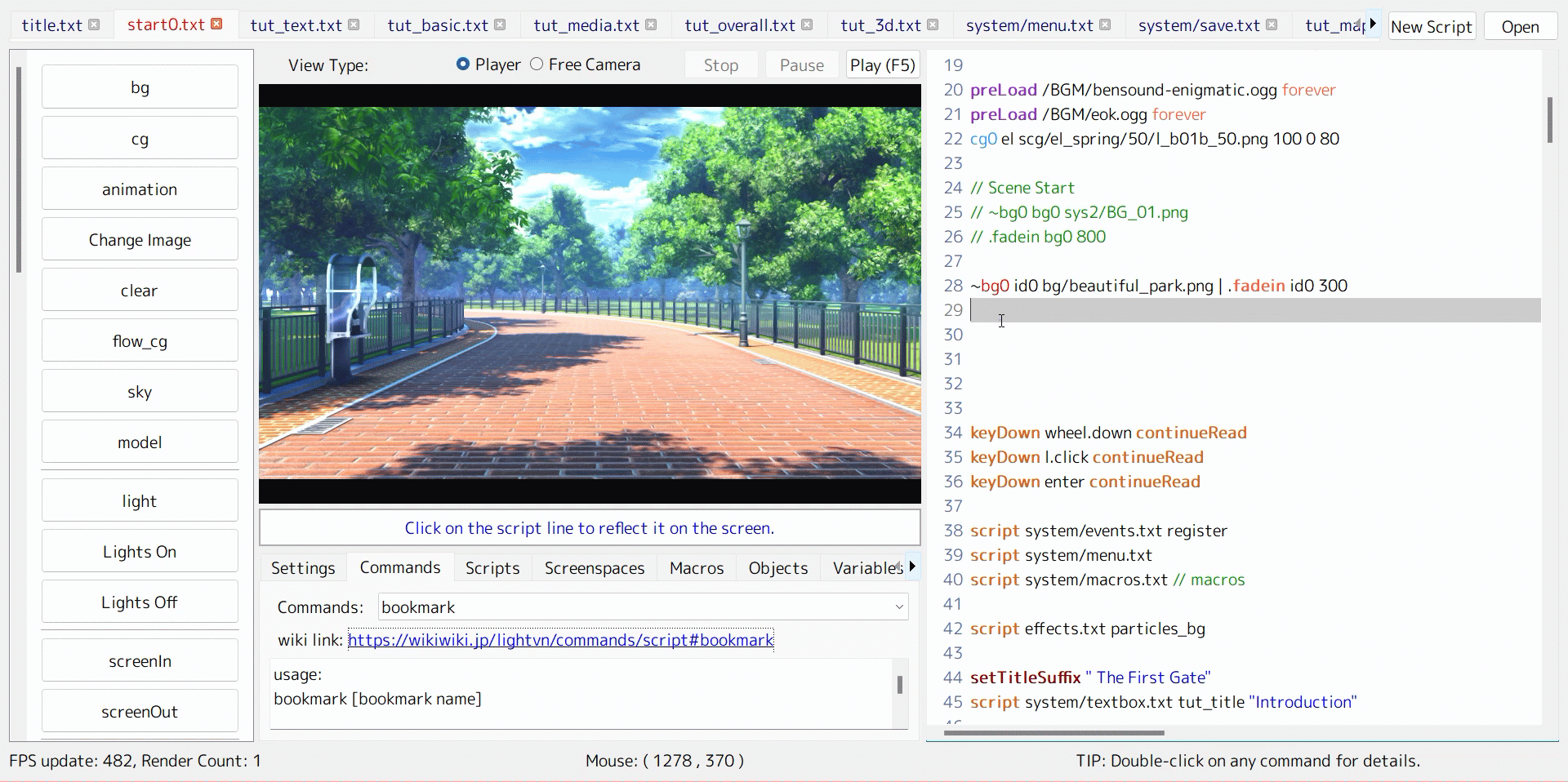Switch to the tut_media.txt tab
Viewport: 1568px width, 782px height.
click(586, 25)
